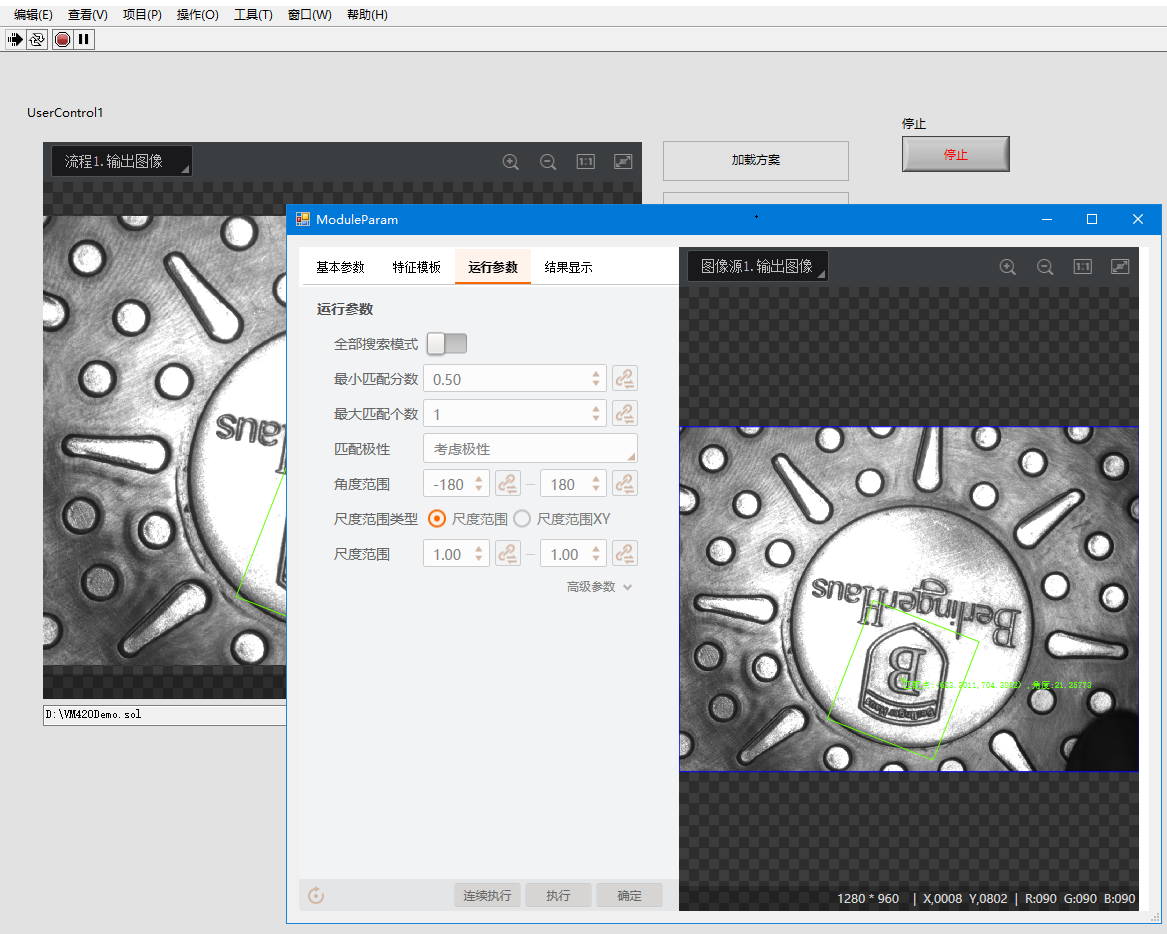Fit 图像源1 viewer image to window
Image resolution: width=1167 pixels, height=934 pixels.
[1120, 266]
